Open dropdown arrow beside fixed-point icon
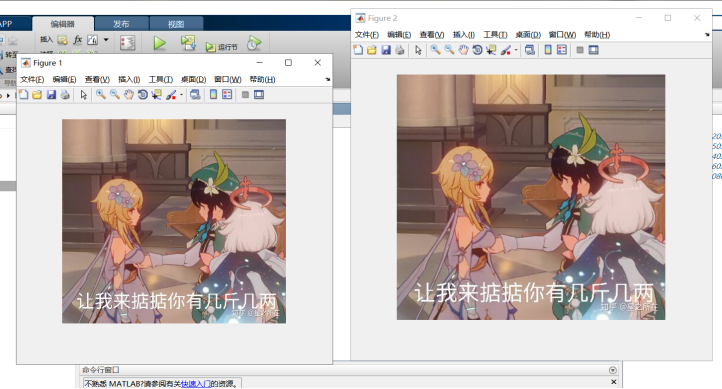722x389 pixels. click(106, 40)
